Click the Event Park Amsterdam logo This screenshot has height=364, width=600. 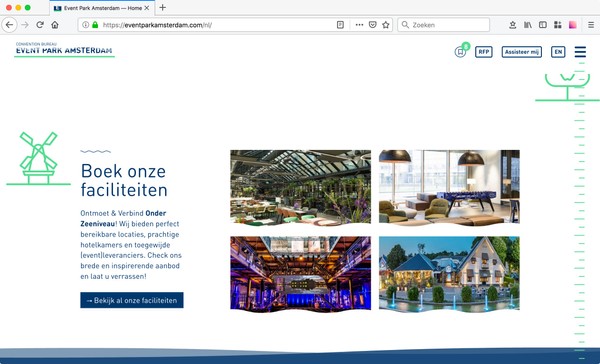(64, 49)
